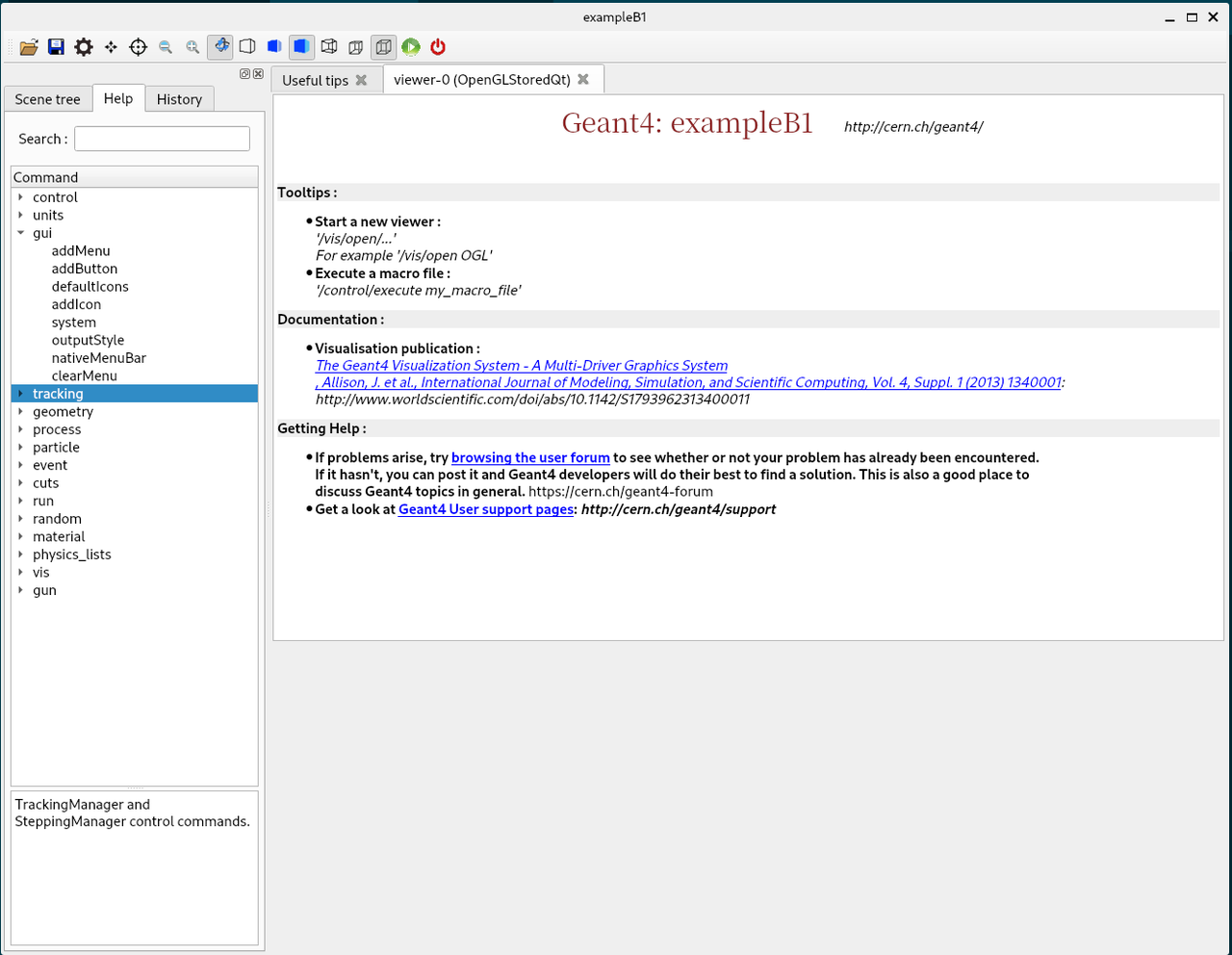Open the Allison, J. et al. journal link
This screenshot has width=1232, height=955.
(x=688, y=382)
